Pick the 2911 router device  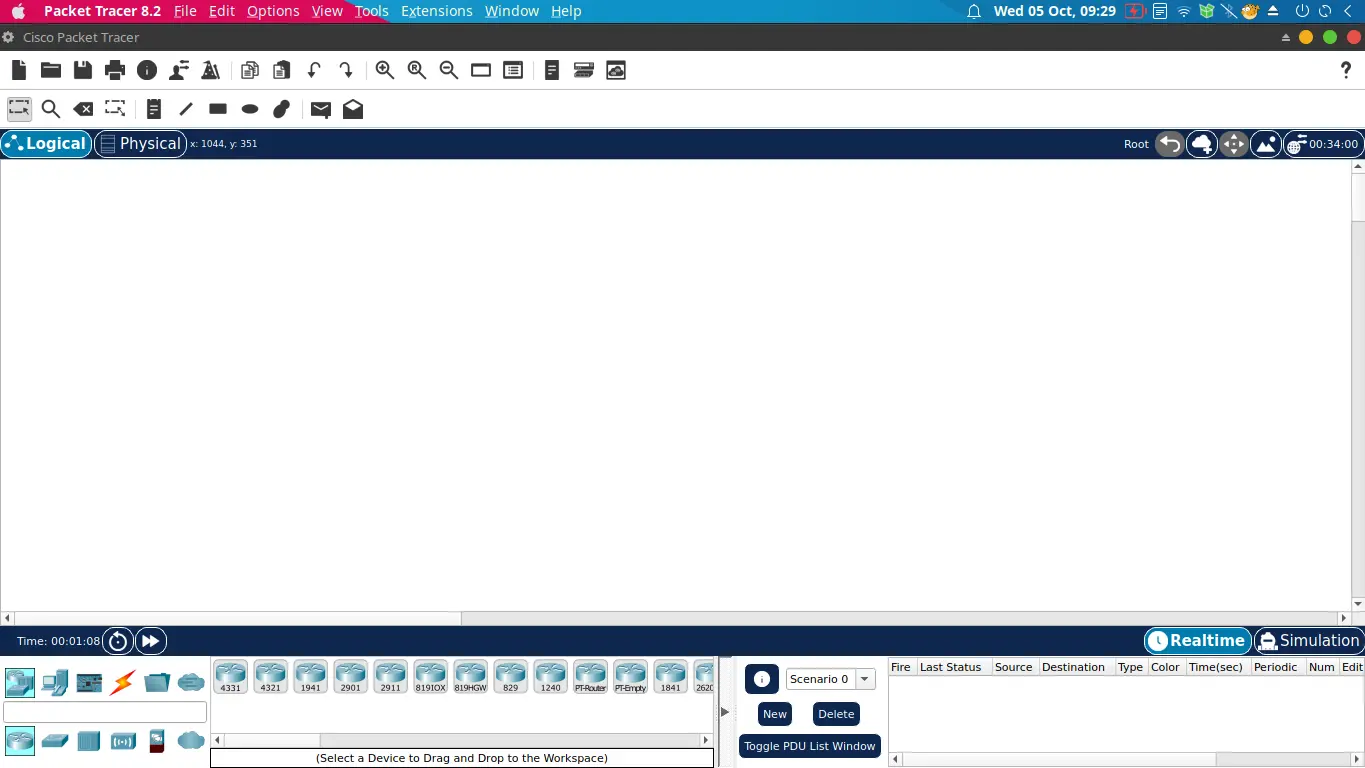pos(391,677)
